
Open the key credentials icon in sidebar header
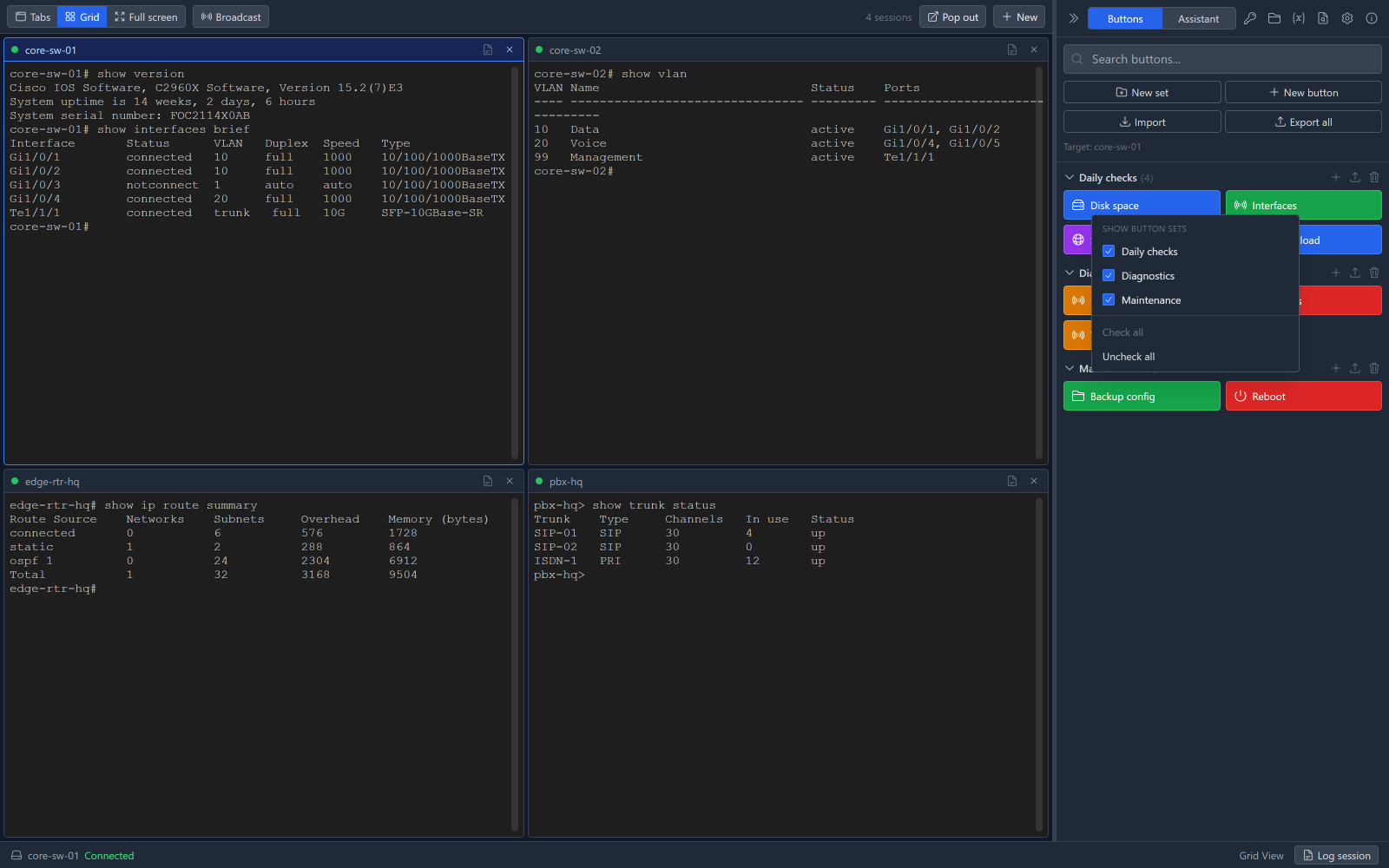(x=1250, y=18)
